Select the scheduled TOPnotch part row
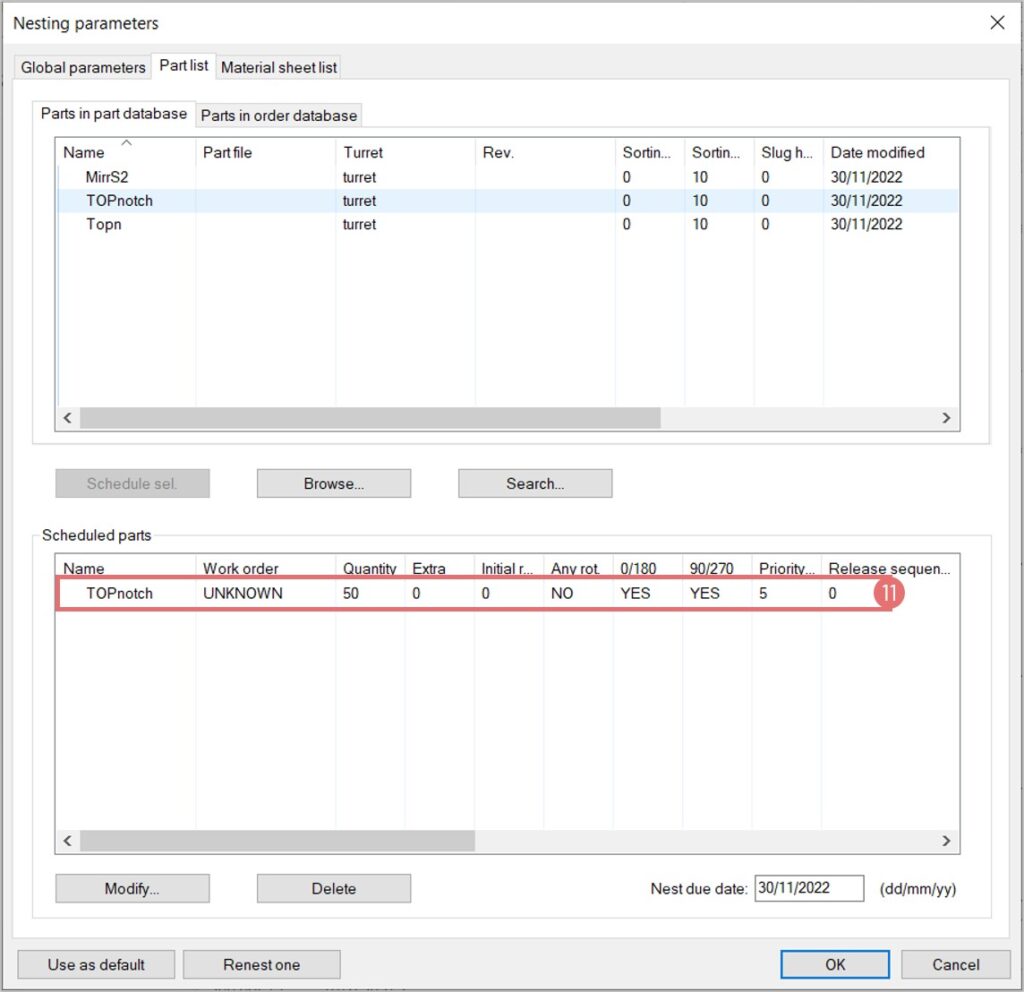Image resolution: width=1024 pixels, height=992 pixels. tap(120, 593)
